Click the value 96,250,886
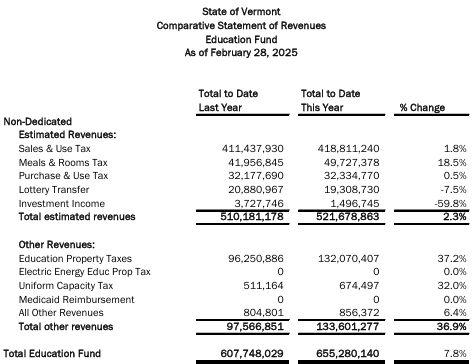 pos(256,259)
